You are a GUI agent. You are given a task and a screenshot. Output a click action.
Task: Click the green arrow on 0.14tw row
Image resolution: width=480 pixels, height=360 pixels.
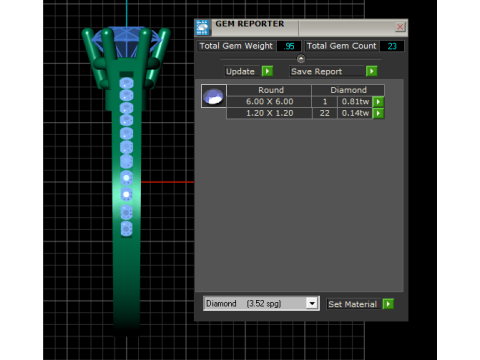tap(378, 113)
